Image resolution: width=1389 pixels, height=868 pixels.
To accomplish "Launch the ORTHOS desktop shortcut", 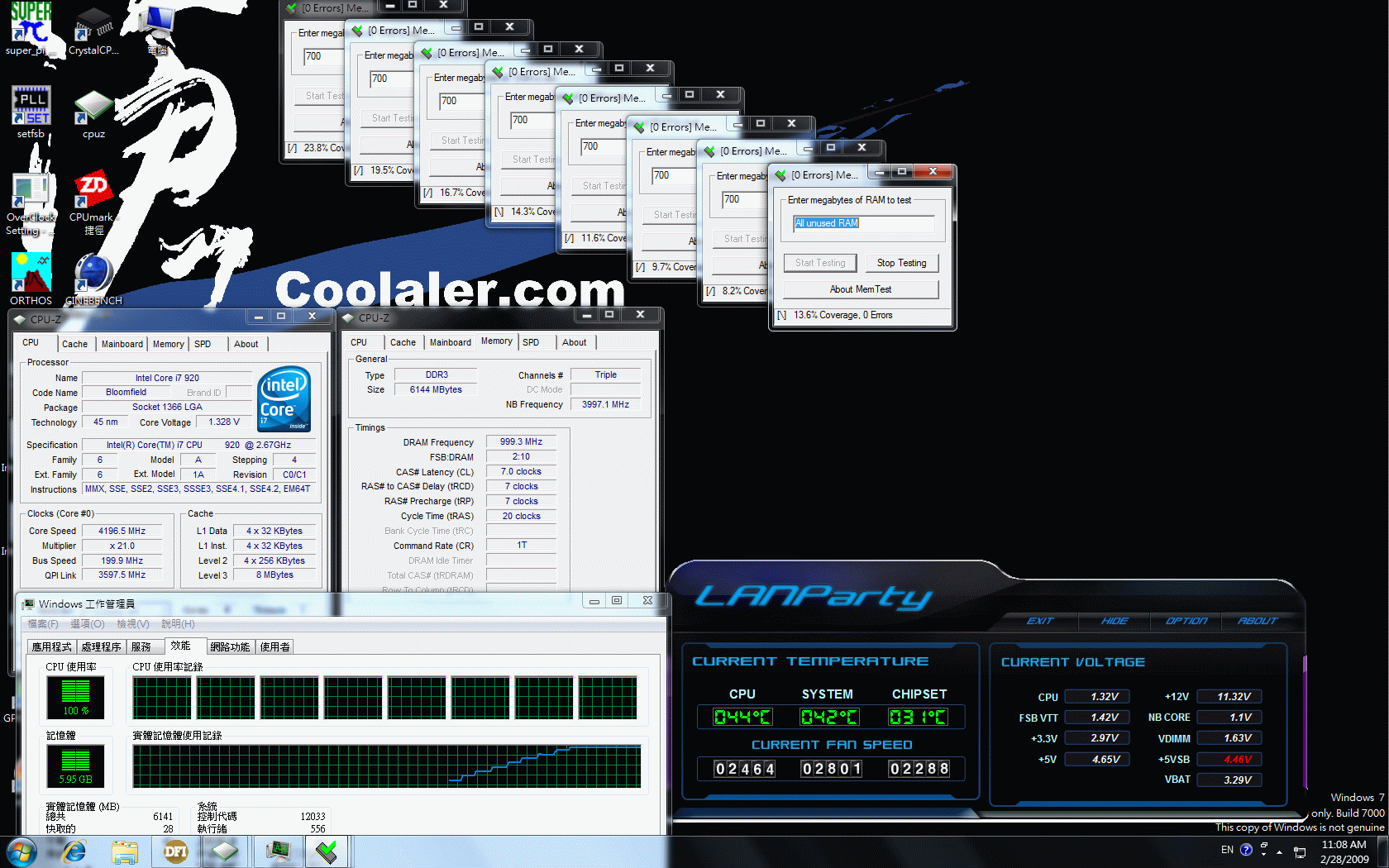I will coord(31,279).
